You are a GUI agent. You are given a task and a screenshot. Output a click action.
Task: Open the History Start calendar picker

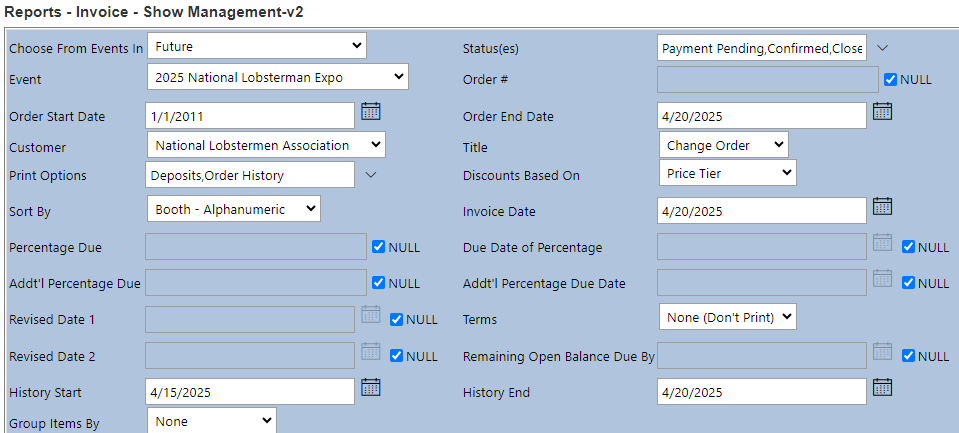click(x=370, y=387)
